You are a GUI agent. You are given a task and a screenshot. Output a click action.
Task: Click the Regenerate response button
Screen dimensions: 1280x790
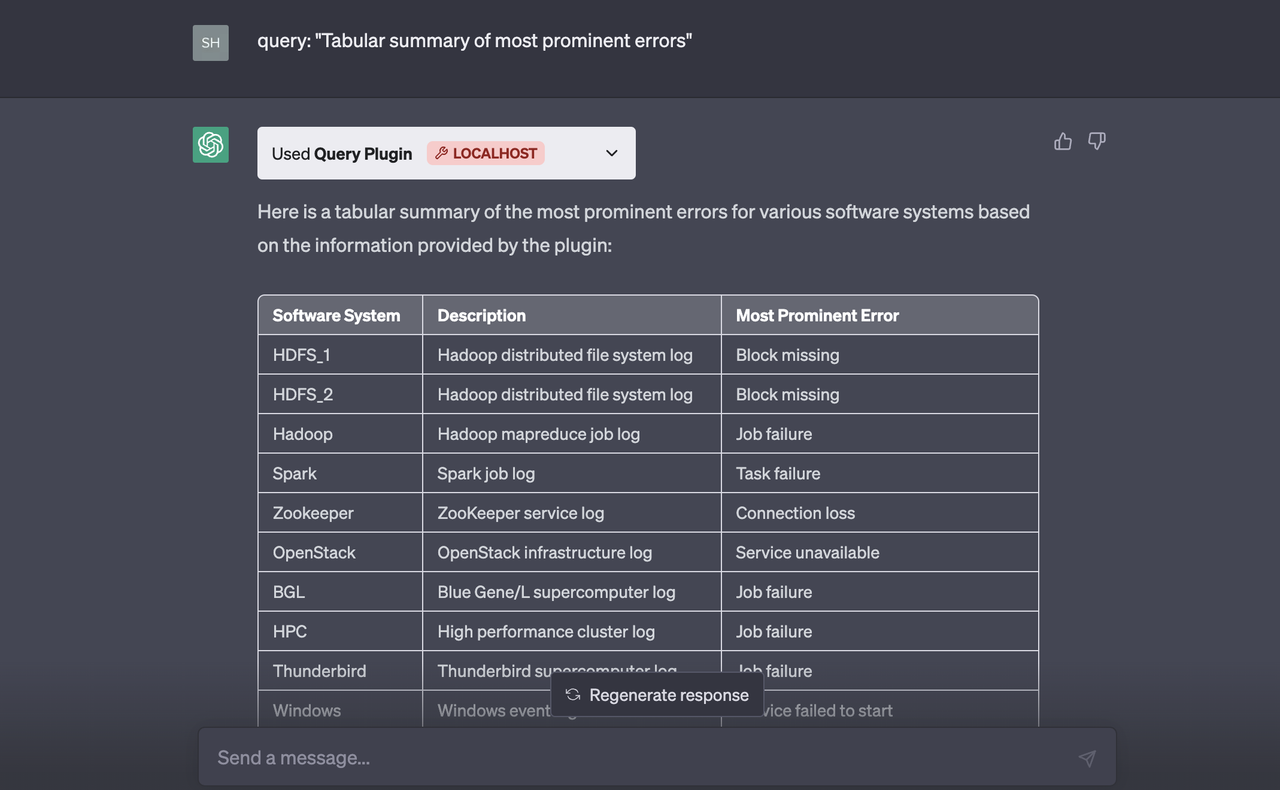click(x=657, y=695)
